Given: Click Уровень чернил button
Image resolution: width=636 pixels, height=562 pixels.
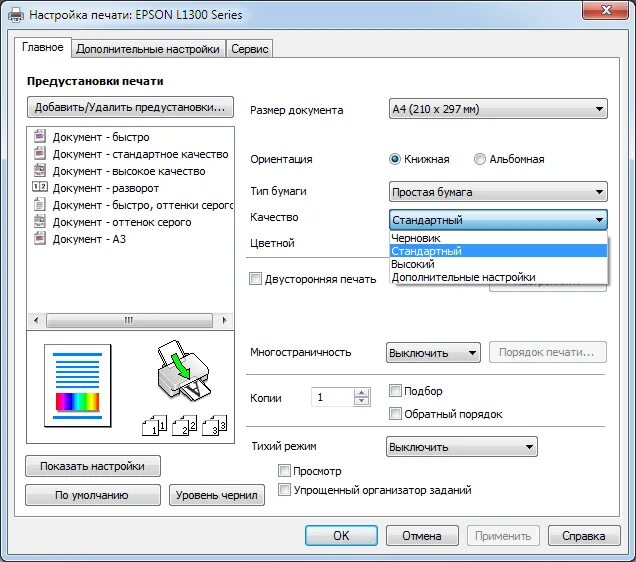Looking at the screenshot, I should (x=217, y=495).
